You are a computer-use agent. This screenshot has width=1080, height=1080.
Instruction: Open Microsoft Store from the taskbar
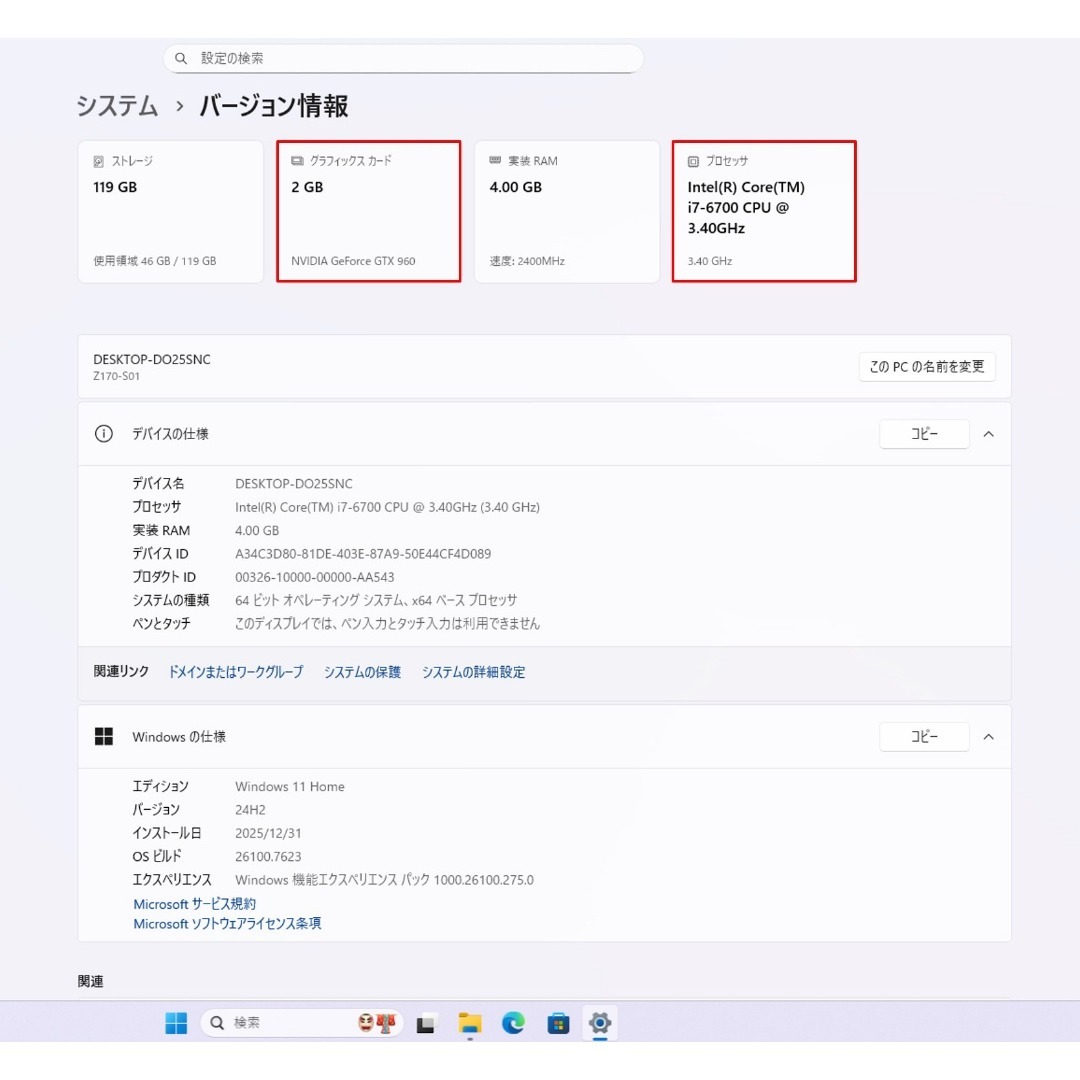557,1023
